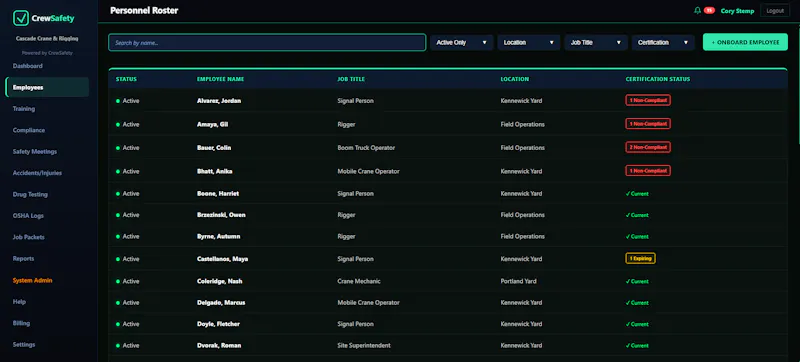Open employee Castellanos, Maya

(223, 259)
